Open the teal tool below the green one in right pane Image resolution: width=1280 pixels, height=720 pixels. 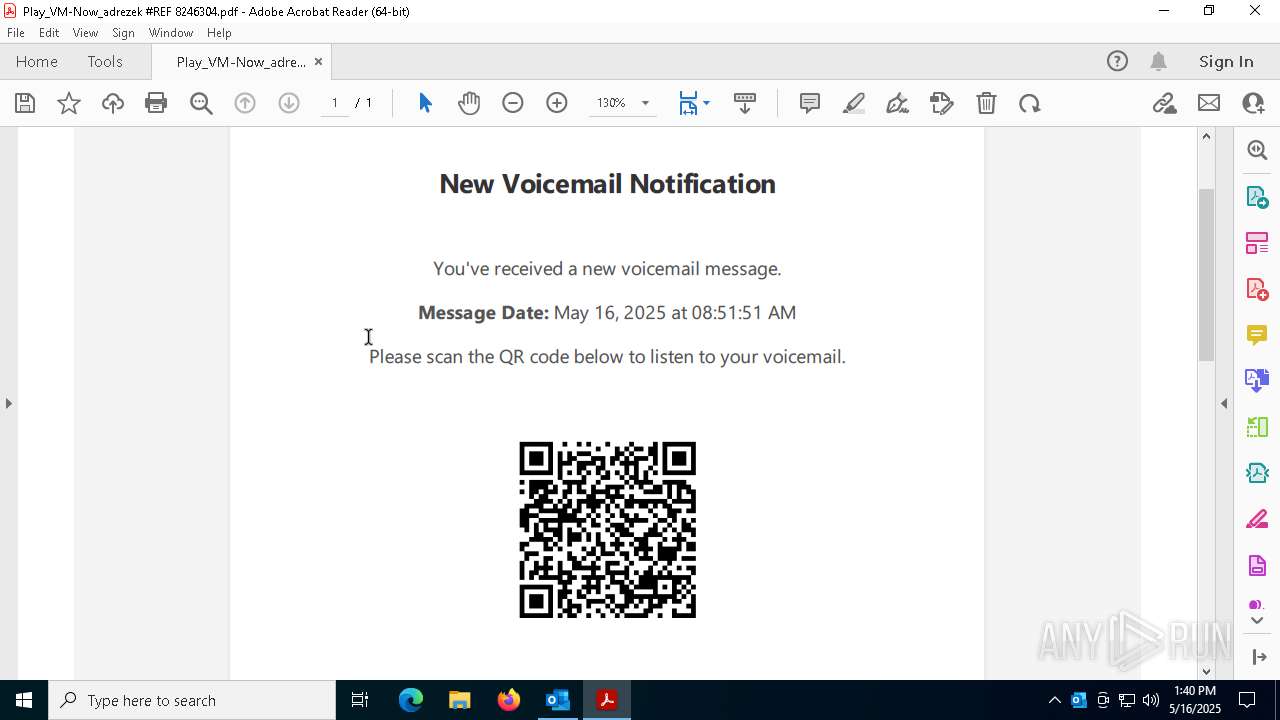1257,473
